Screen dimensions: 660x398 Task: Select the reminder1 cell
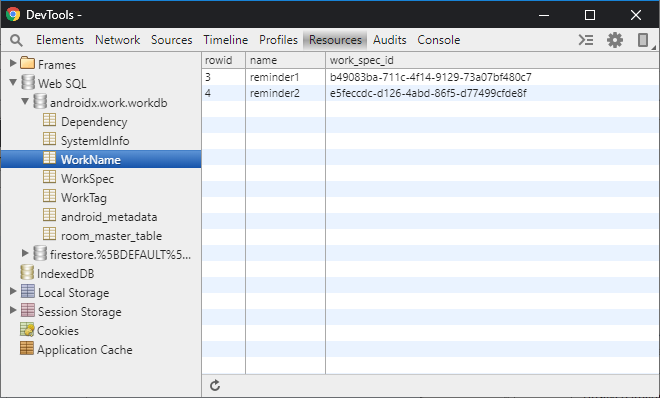point(285,77)
